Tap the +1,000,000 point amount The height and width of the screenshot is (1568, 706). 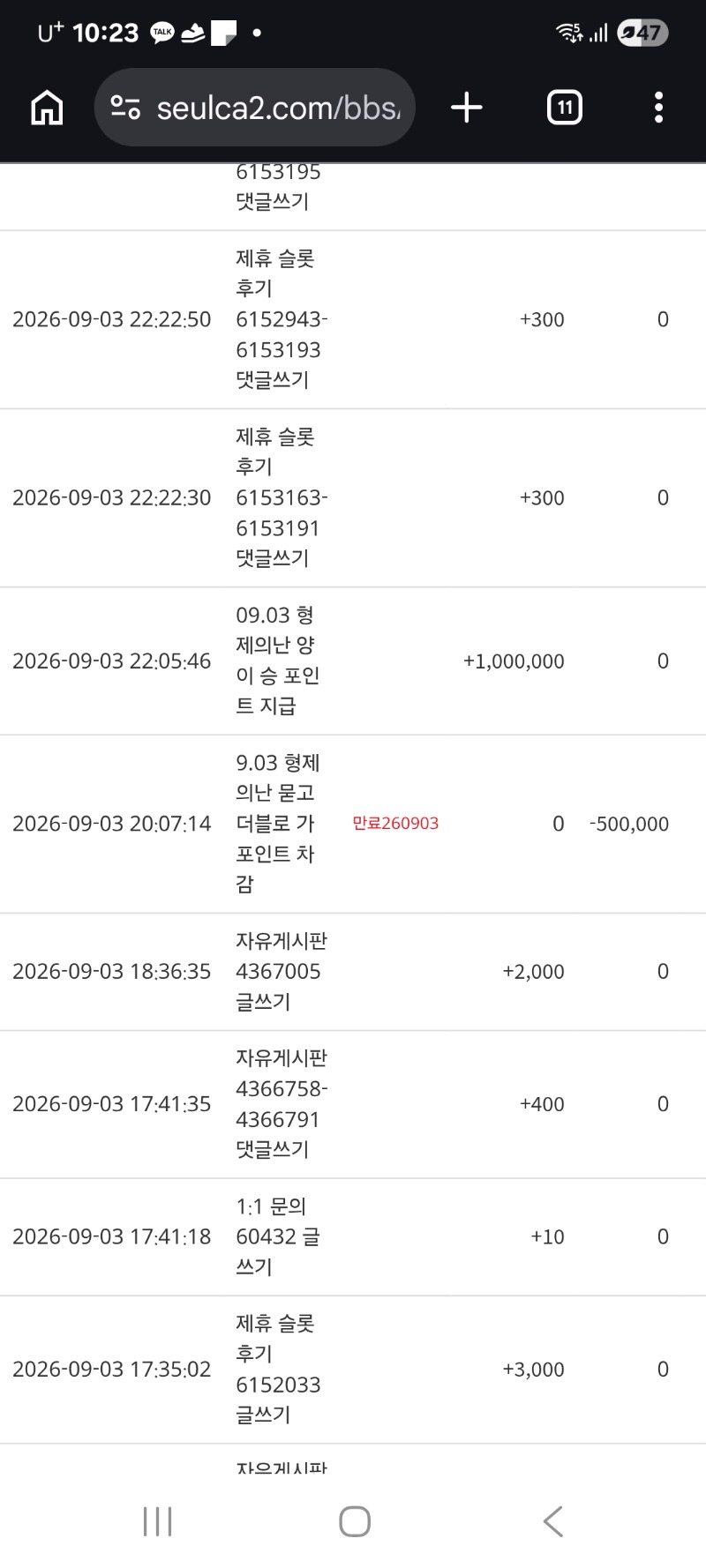[514, 661]
